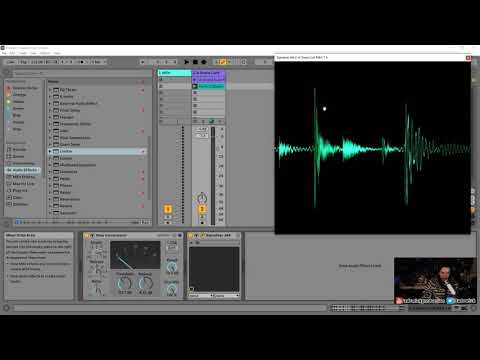The image size is (480, 360).
Task: Click the Glue Compressor Dry/Wet knob
Action: [171, 288]
